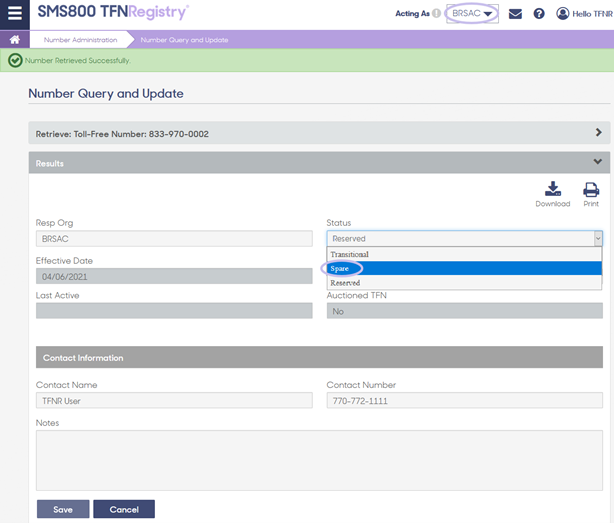Click the Number Retrieved Successfully message
The image size is (614, 523).
pyautogui.click(x=78, y=61)
